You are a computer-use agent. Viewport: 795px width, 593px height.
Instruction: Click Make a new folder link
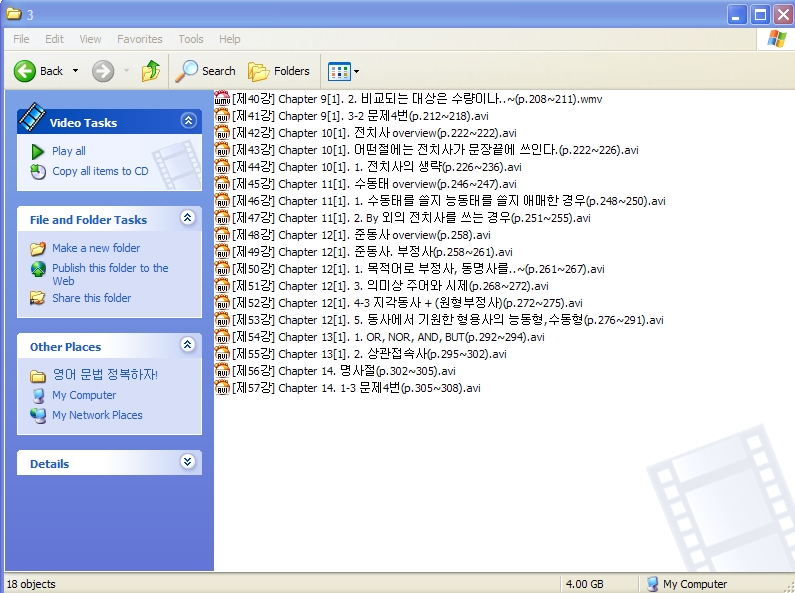coord(96,248)
